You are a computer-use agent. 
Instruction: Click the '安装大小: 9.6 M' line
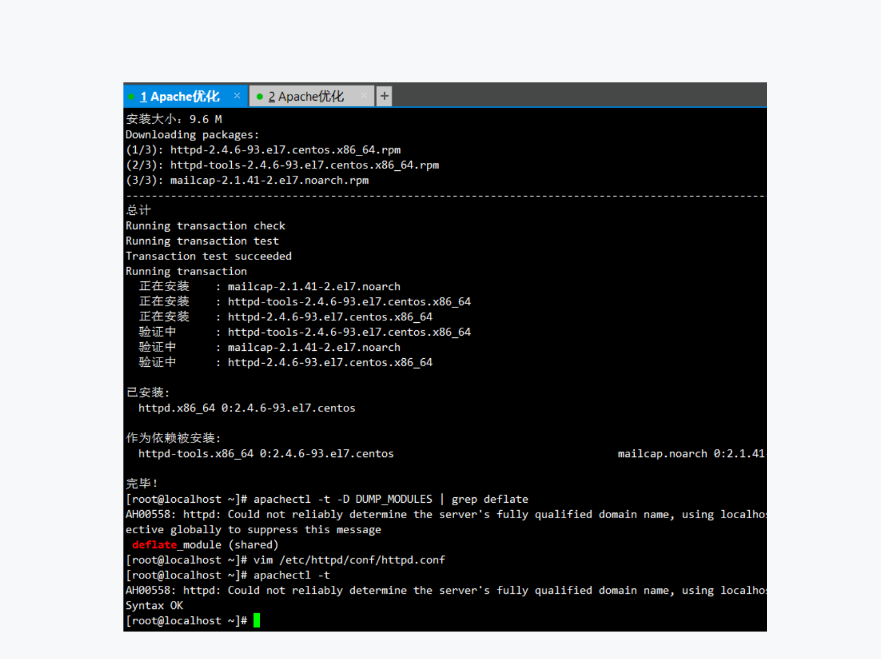point(174,119)
